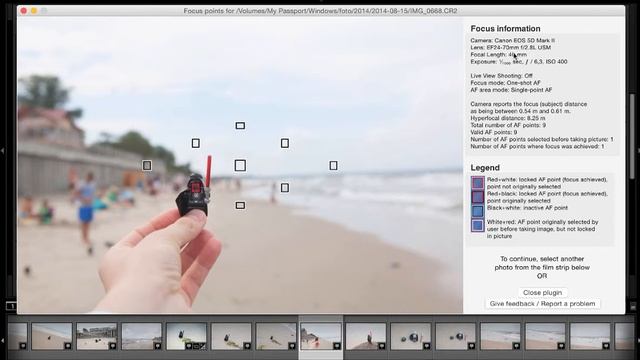Click the bottom center AF point marker
The image size is (640, 360).
240,205
